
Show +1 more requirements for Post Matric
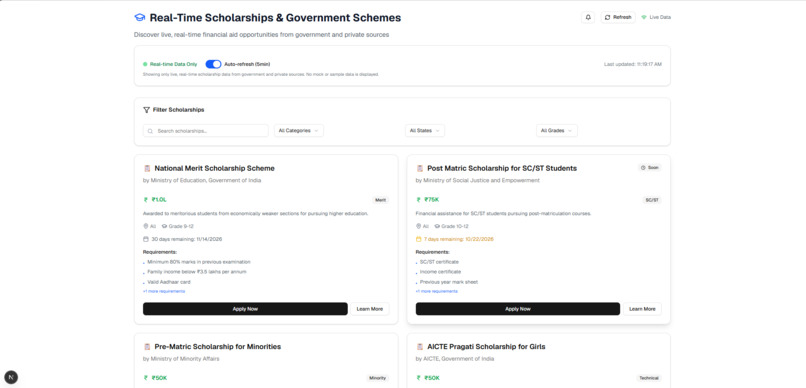(x=436, y=291)
